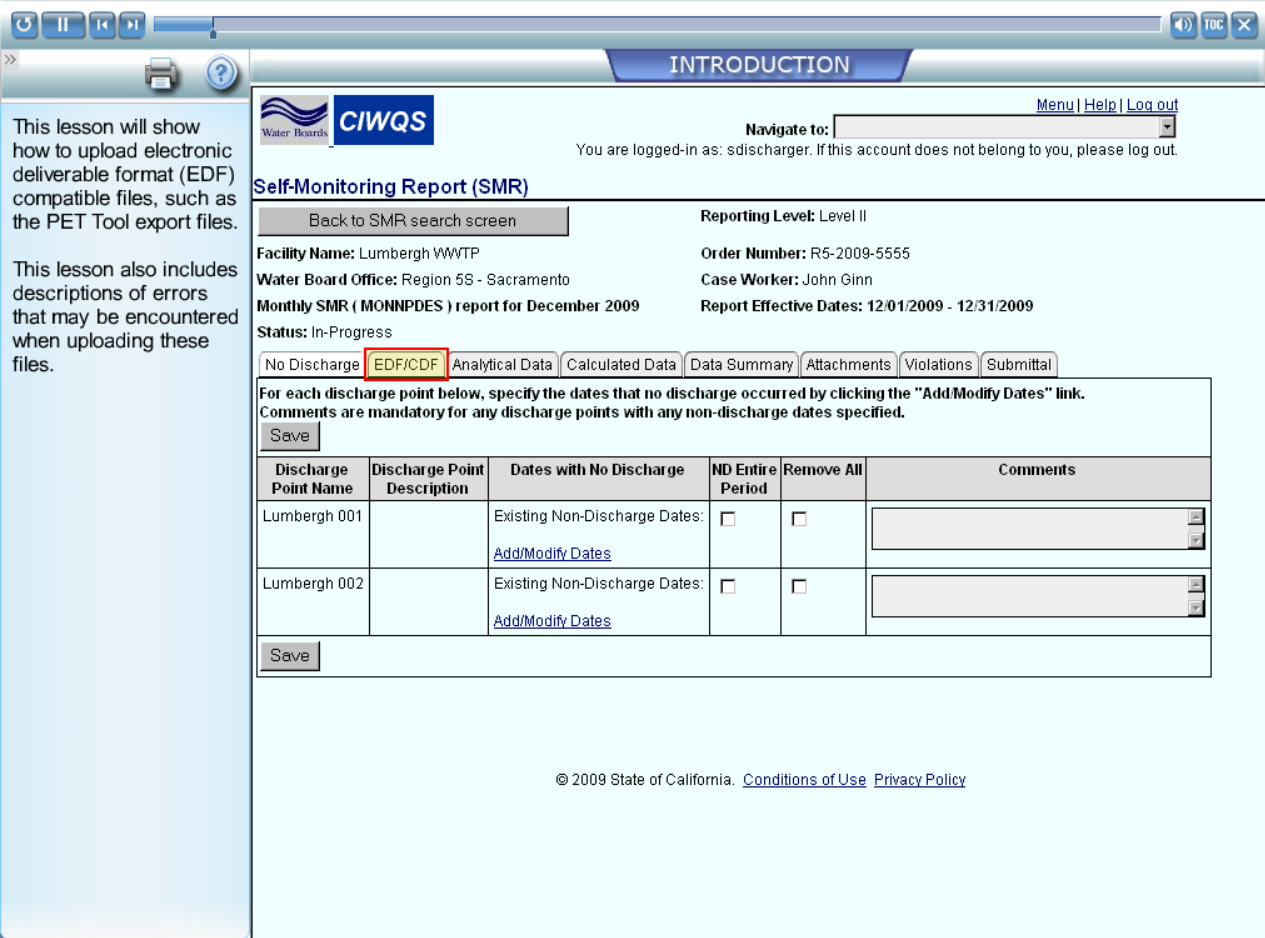Viewport: 1265px width, 938px height.
Task: Click the Self-Monitoring Report (SMR) heading
Action: [391, 187]
